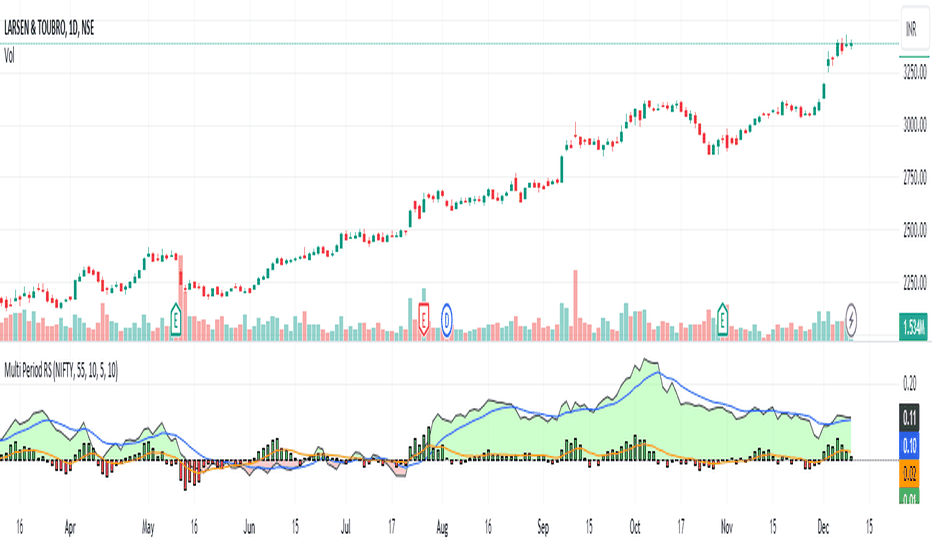The image size is (932, 550).
Task: Click the Aug label on time axis
Action: point(442,527)
